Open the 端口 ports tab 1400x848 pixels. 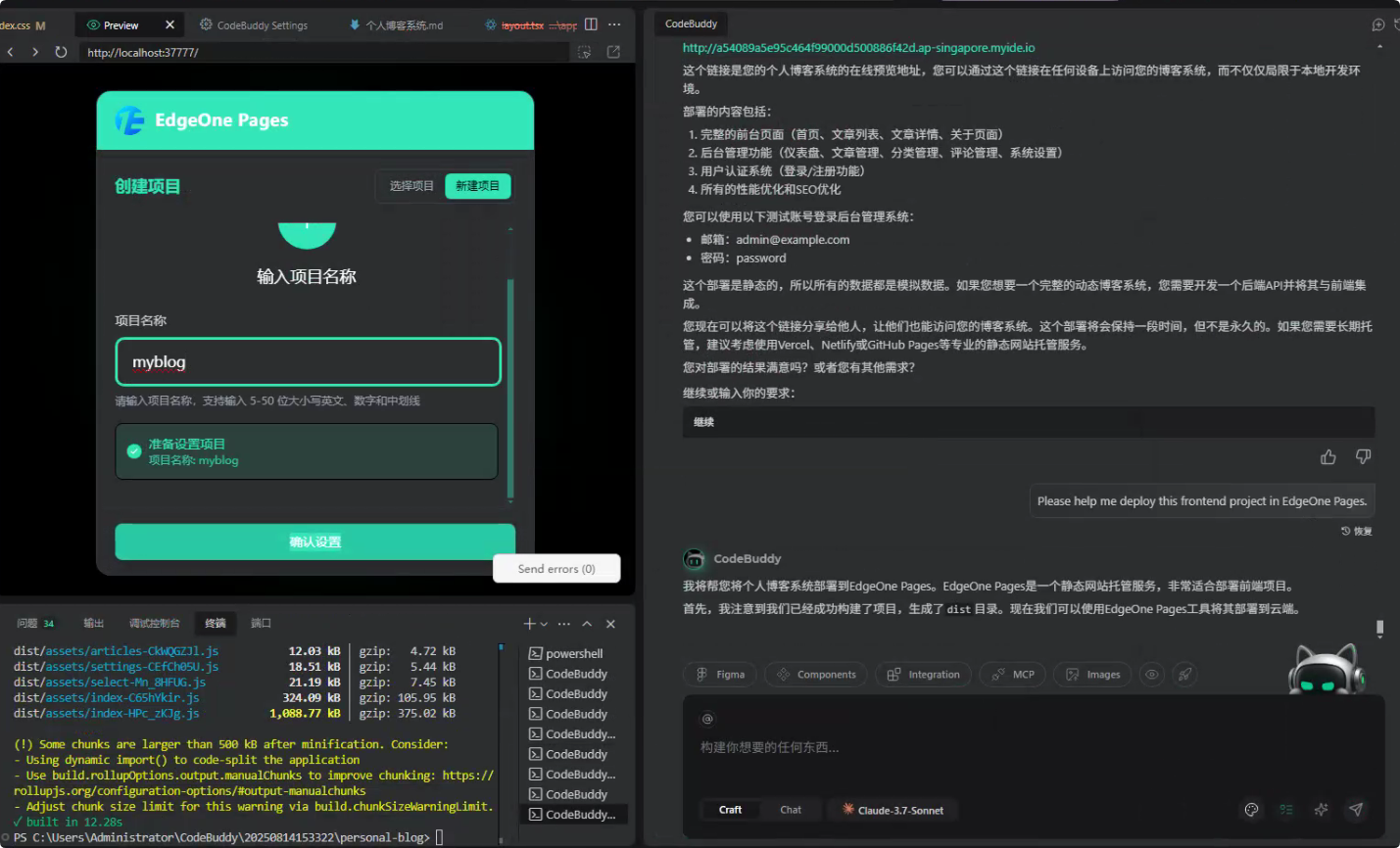coord(261,623)
